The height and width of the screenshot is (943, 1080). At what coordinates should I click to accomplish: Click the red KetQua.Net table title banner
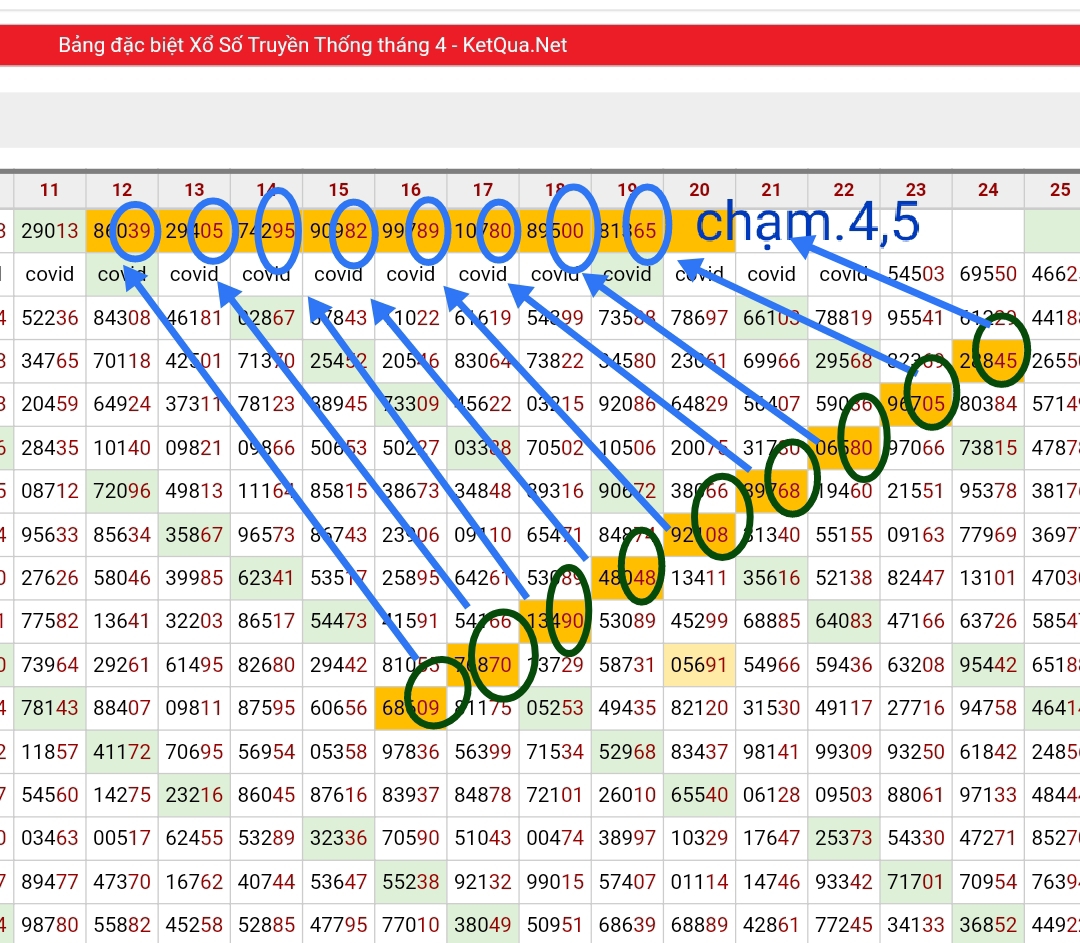tap(540, 45)
